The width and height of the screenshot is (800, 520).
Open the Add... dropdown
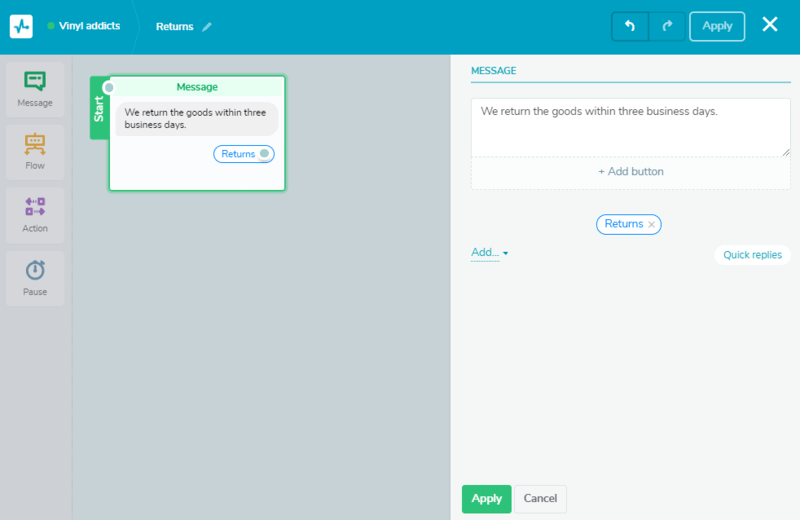[489, 253]
